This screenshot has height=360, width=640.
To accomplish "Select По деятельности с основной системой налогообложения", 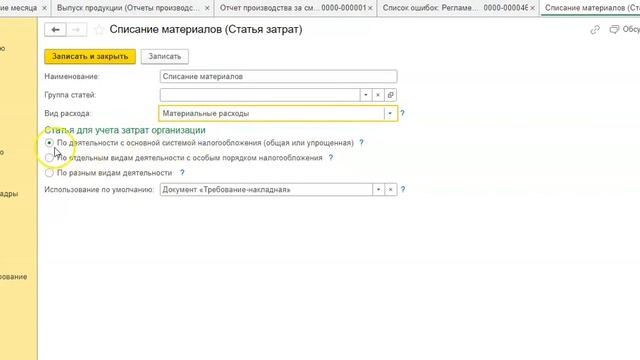I will [x=49, y=143].
